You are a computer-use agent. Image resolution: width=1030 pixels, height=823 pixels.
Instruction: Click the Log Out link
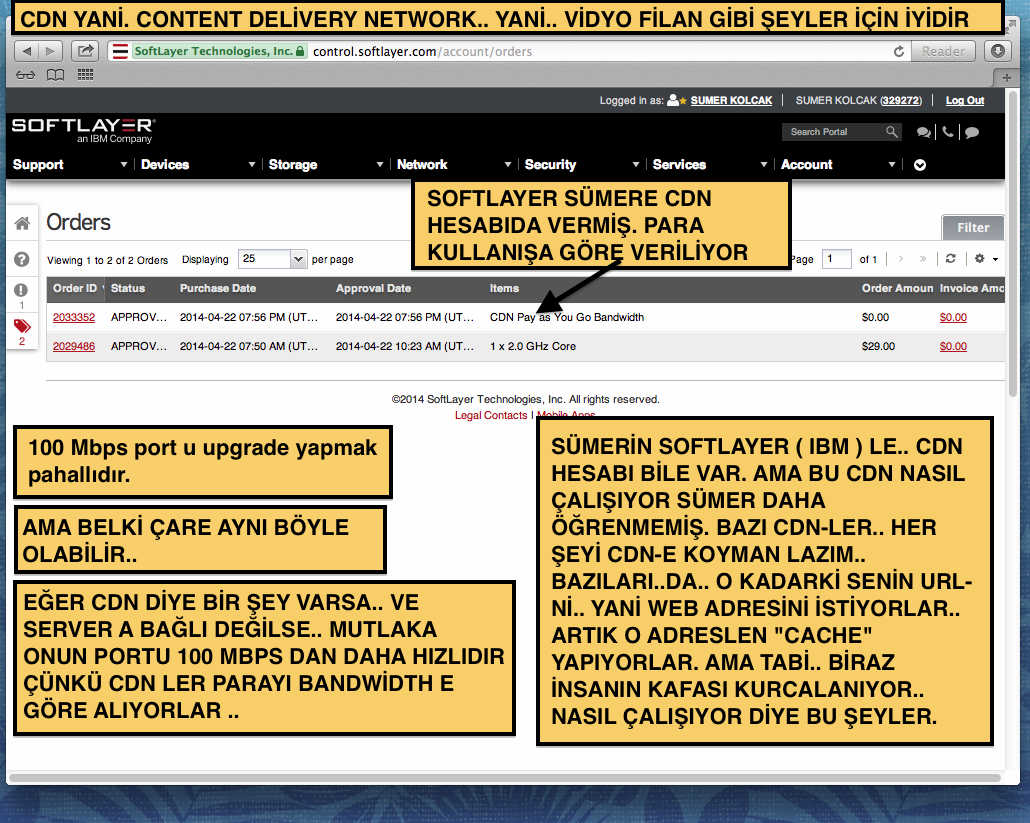tap(965, 100)
